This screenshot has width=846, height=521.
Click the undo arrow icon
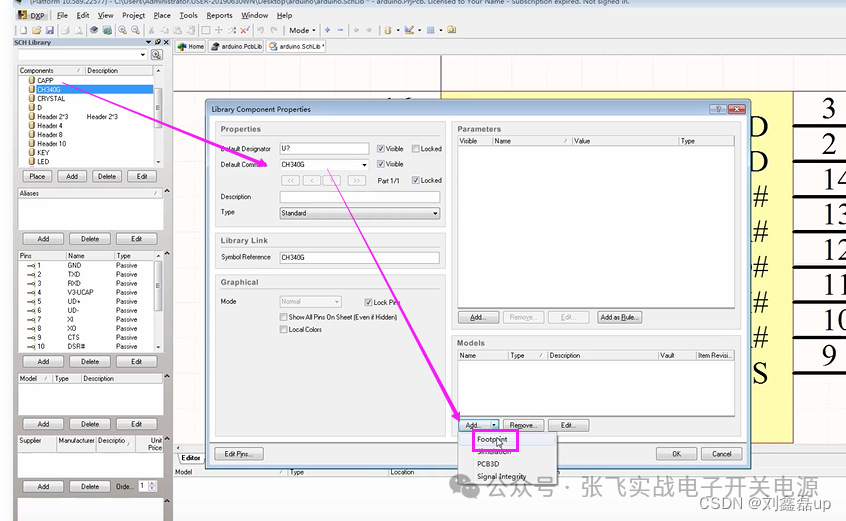pos(261,30)
